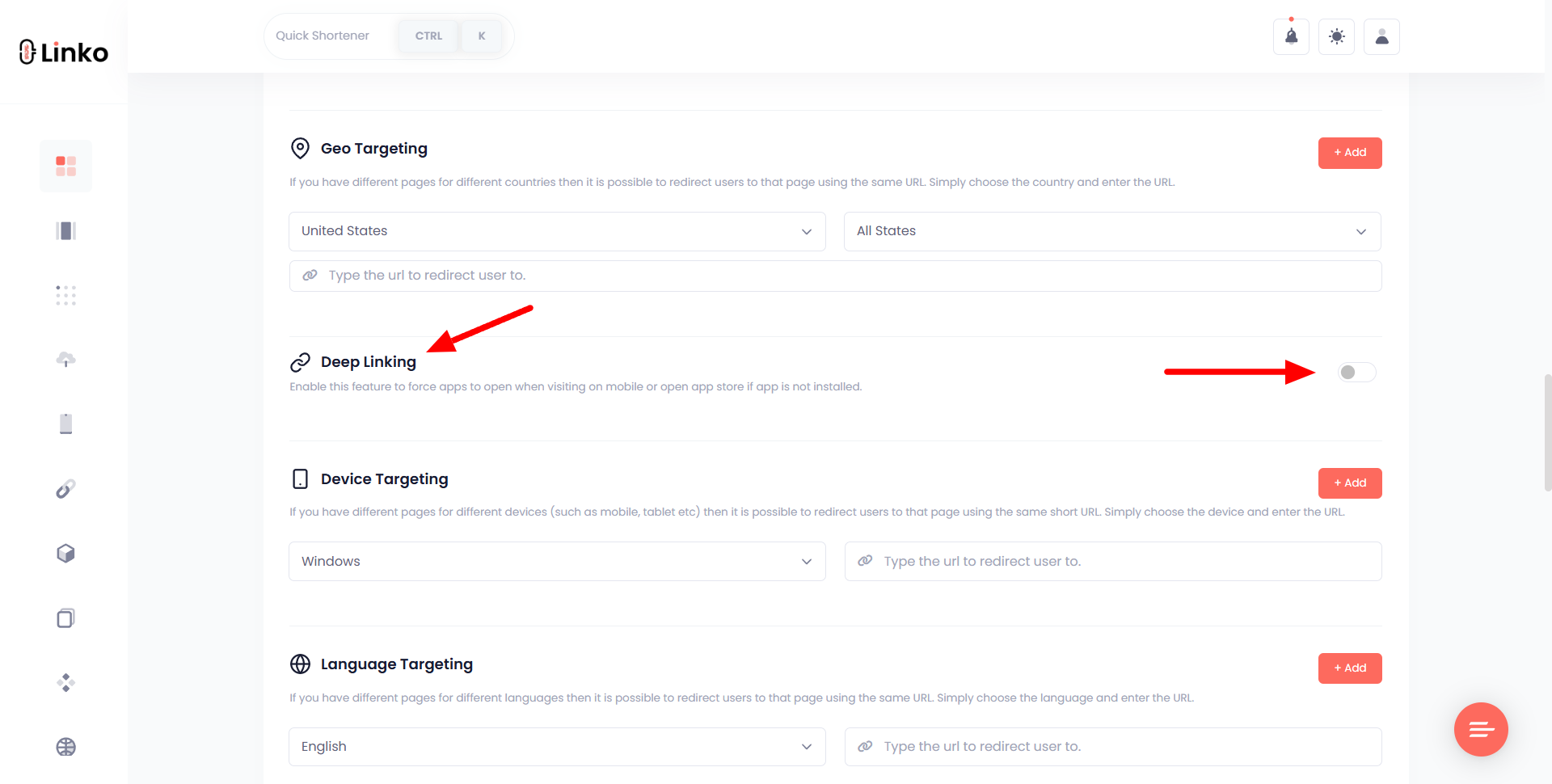Open the floating red menu button

(1481, 730)
